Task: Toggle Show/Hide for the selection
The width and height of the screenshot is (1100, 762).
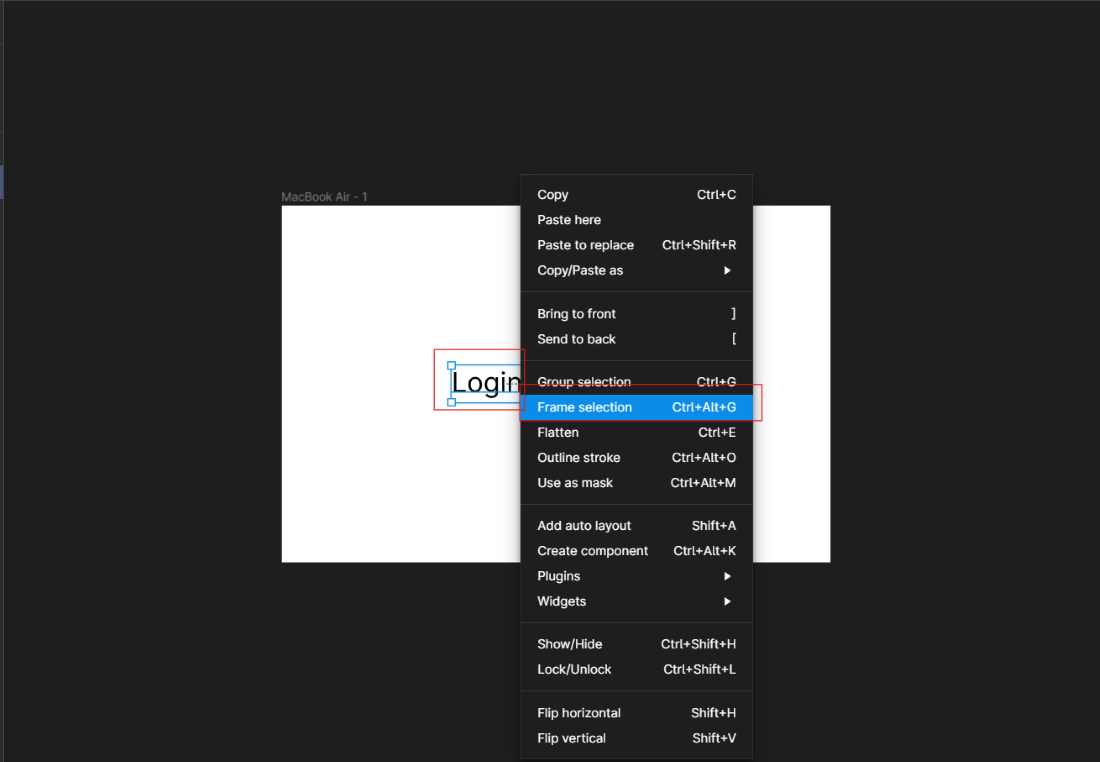Action: coord(570,643)
